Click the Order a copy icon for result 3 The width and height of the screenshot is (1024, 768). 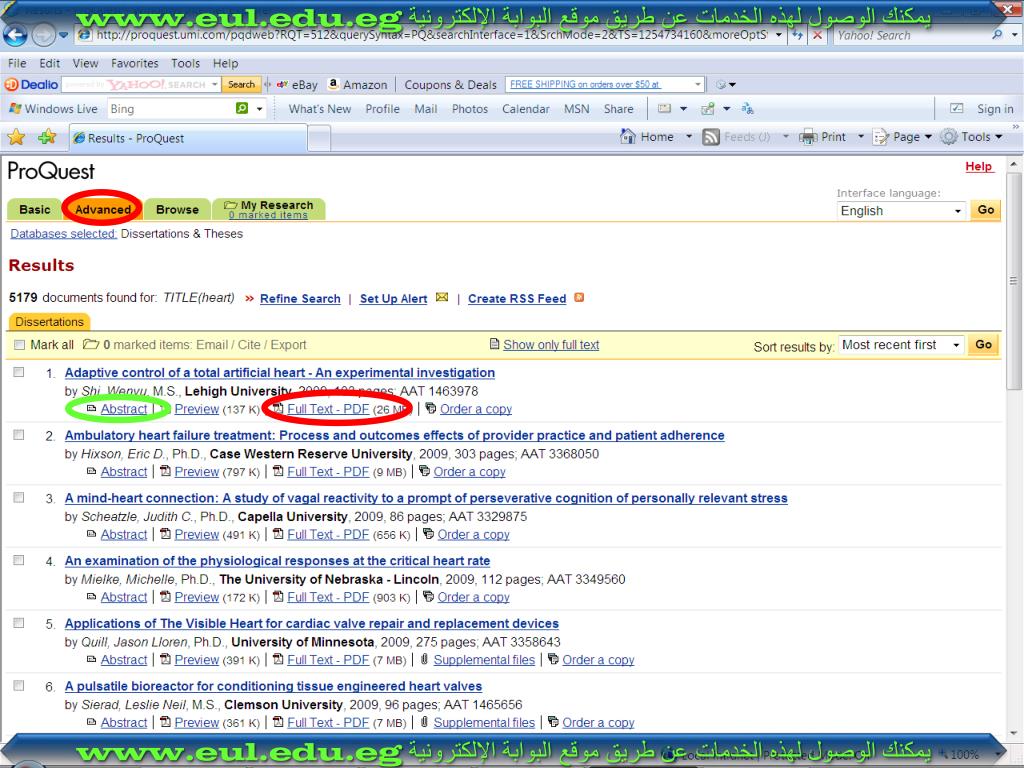click(x=428, y=534)
